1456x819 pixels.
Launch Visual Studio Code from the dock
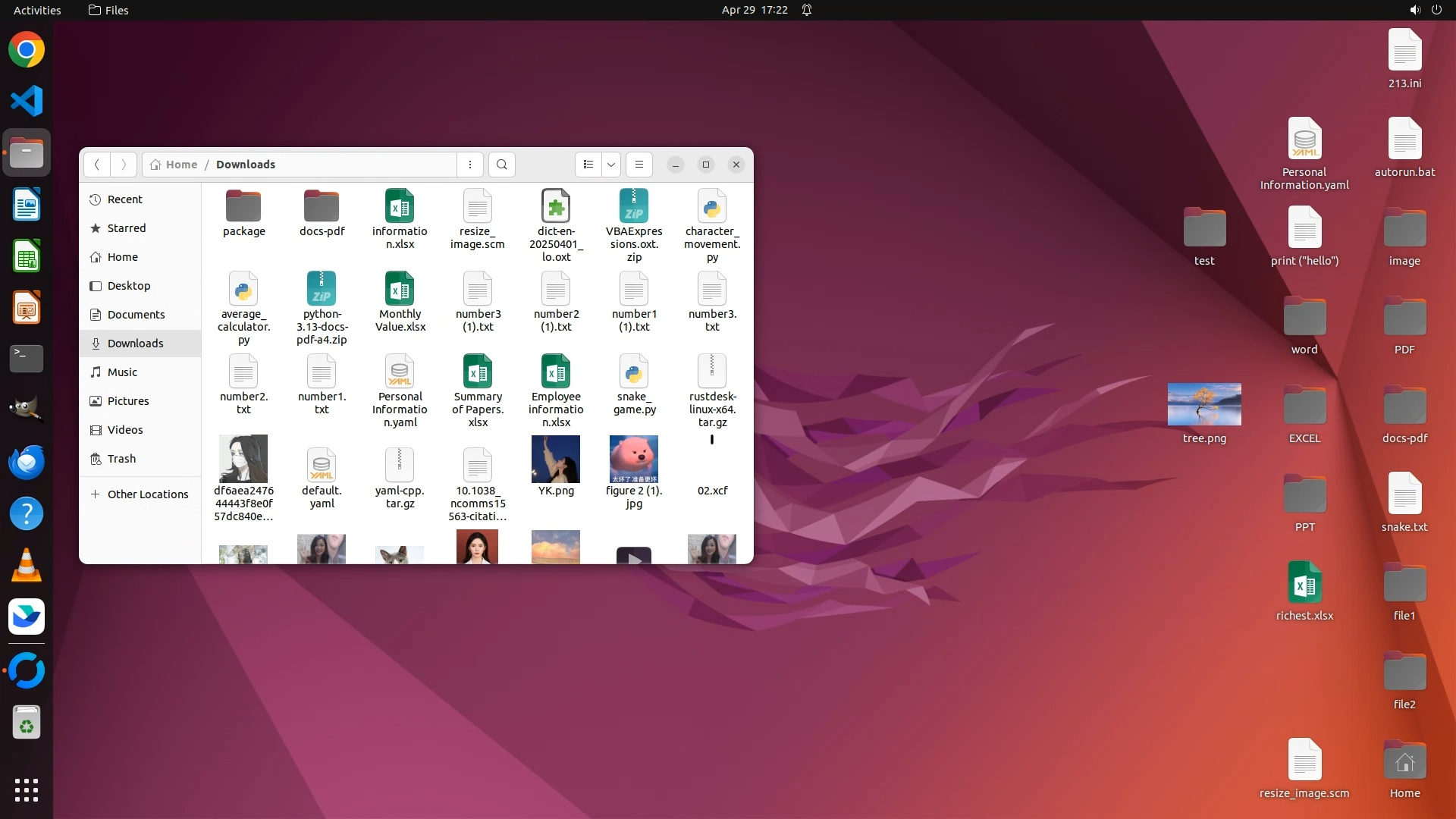tap(27, 102)
